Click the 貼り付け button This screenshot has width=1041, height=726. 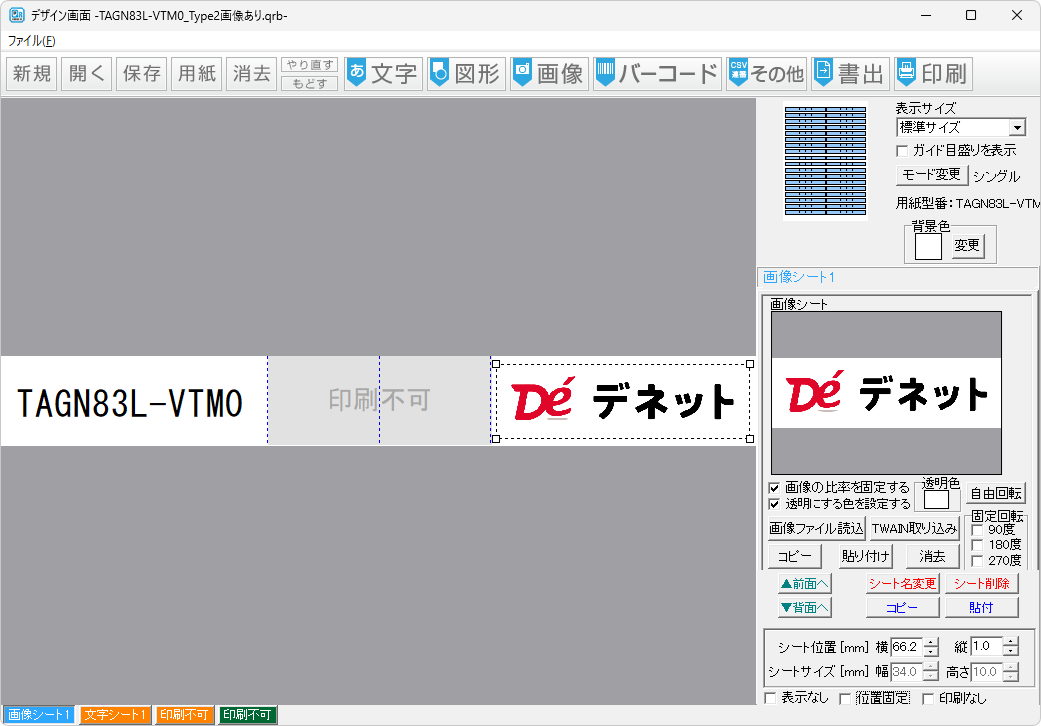[864, 556]
